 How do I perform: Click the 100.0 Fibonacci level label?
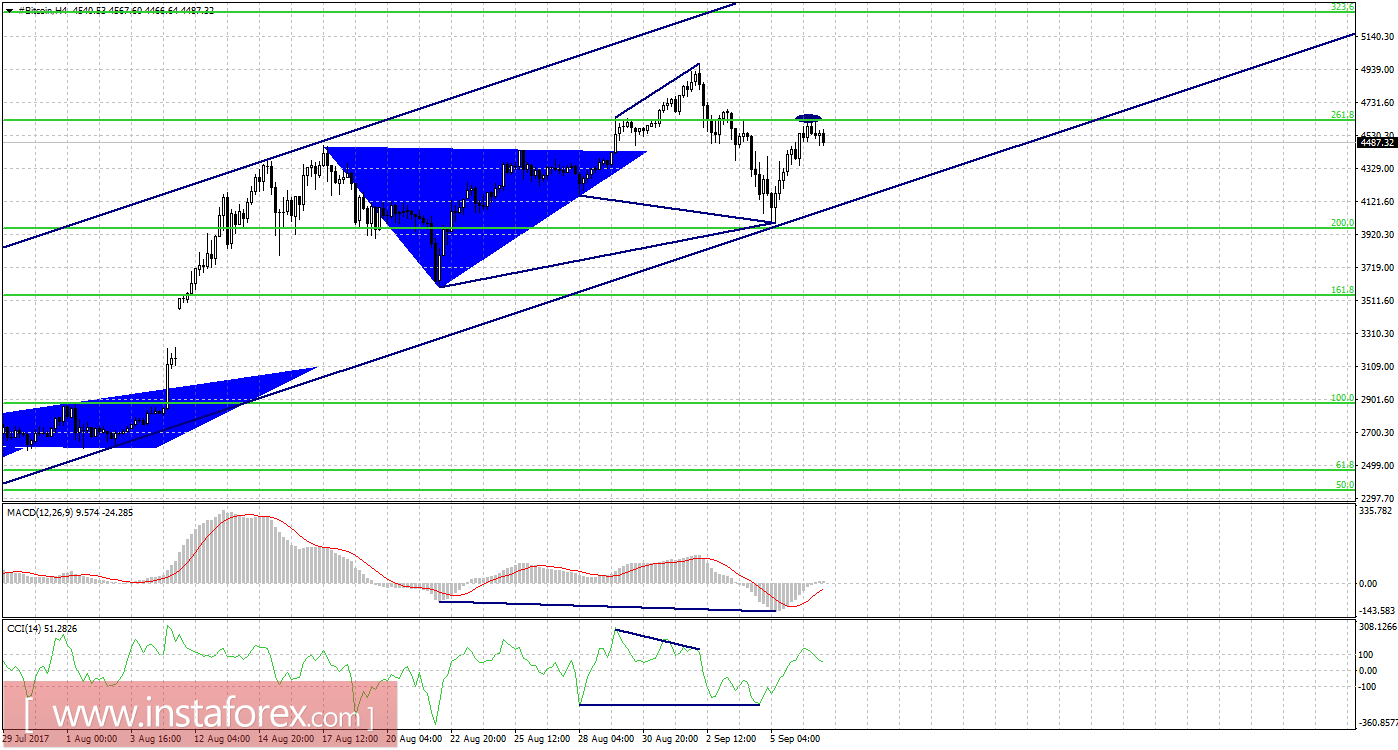point(1342,398)
